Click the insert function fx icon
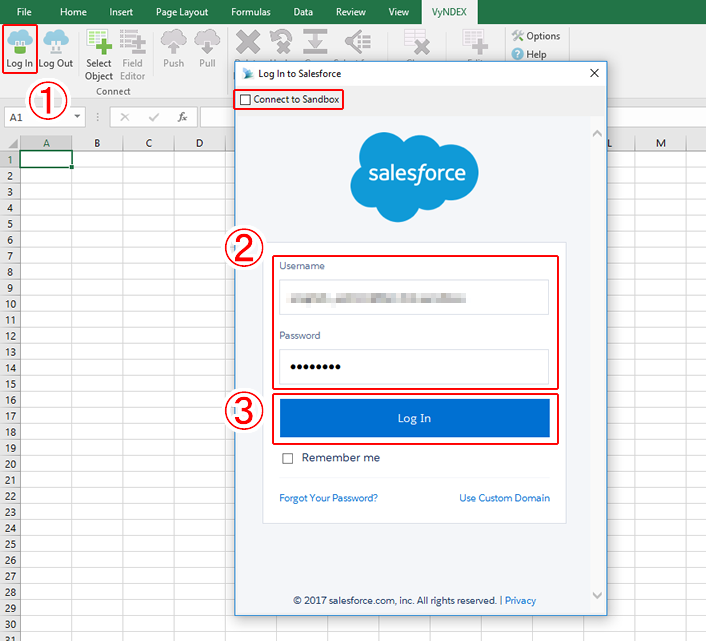This screenshot has height=641, width=706. (x=182, y=117)
